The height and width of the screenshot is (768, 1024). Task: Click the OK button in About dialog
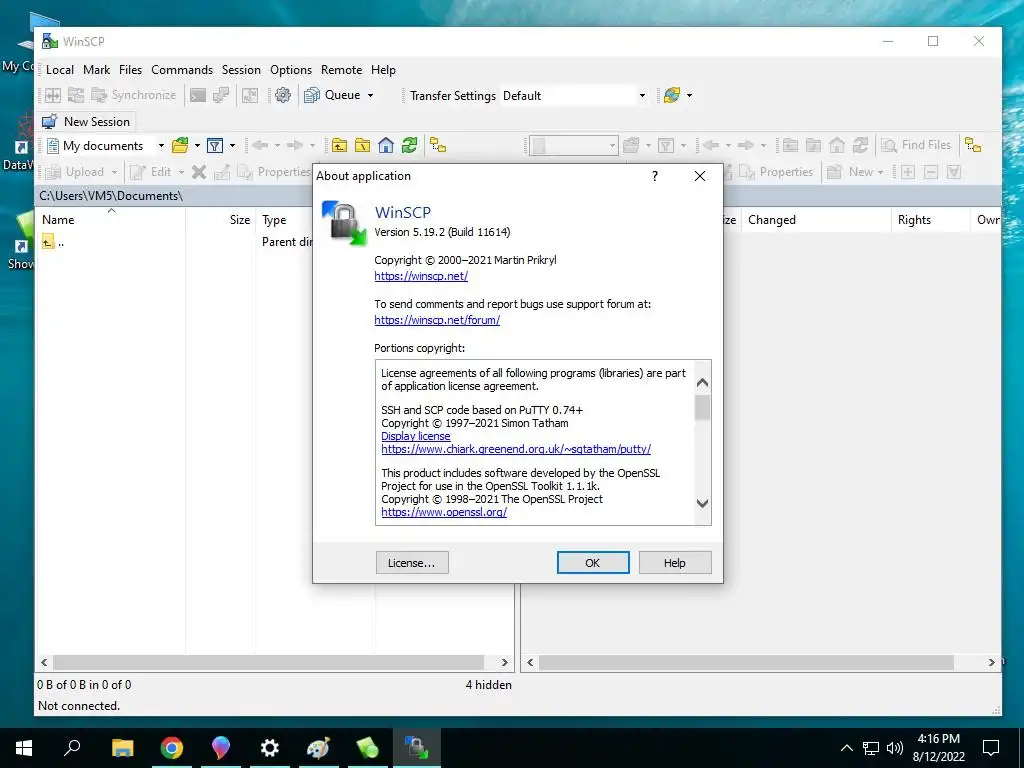coord(593,563)
